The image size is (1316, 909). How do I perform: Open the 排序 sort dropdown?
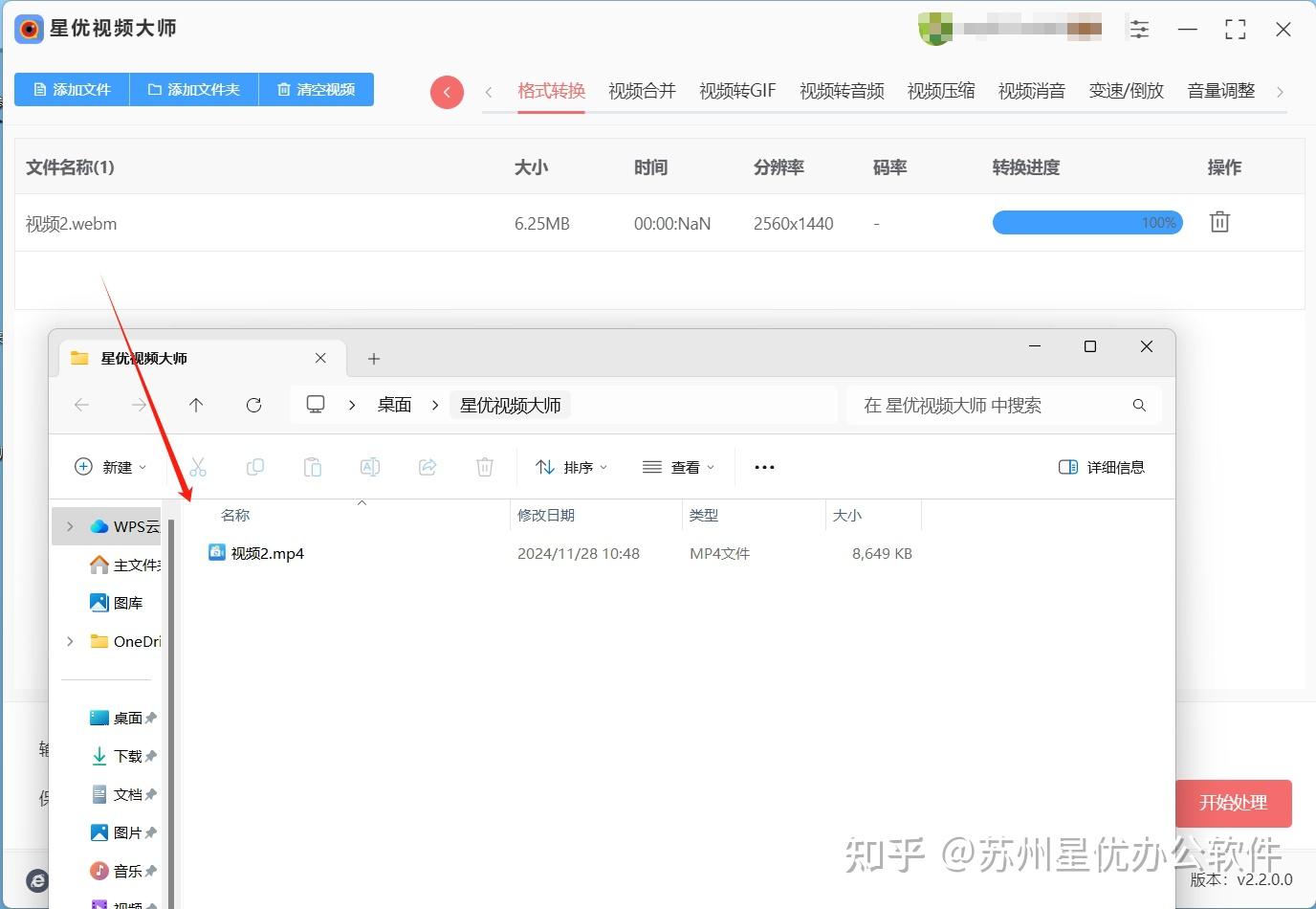tap(571, 467)
